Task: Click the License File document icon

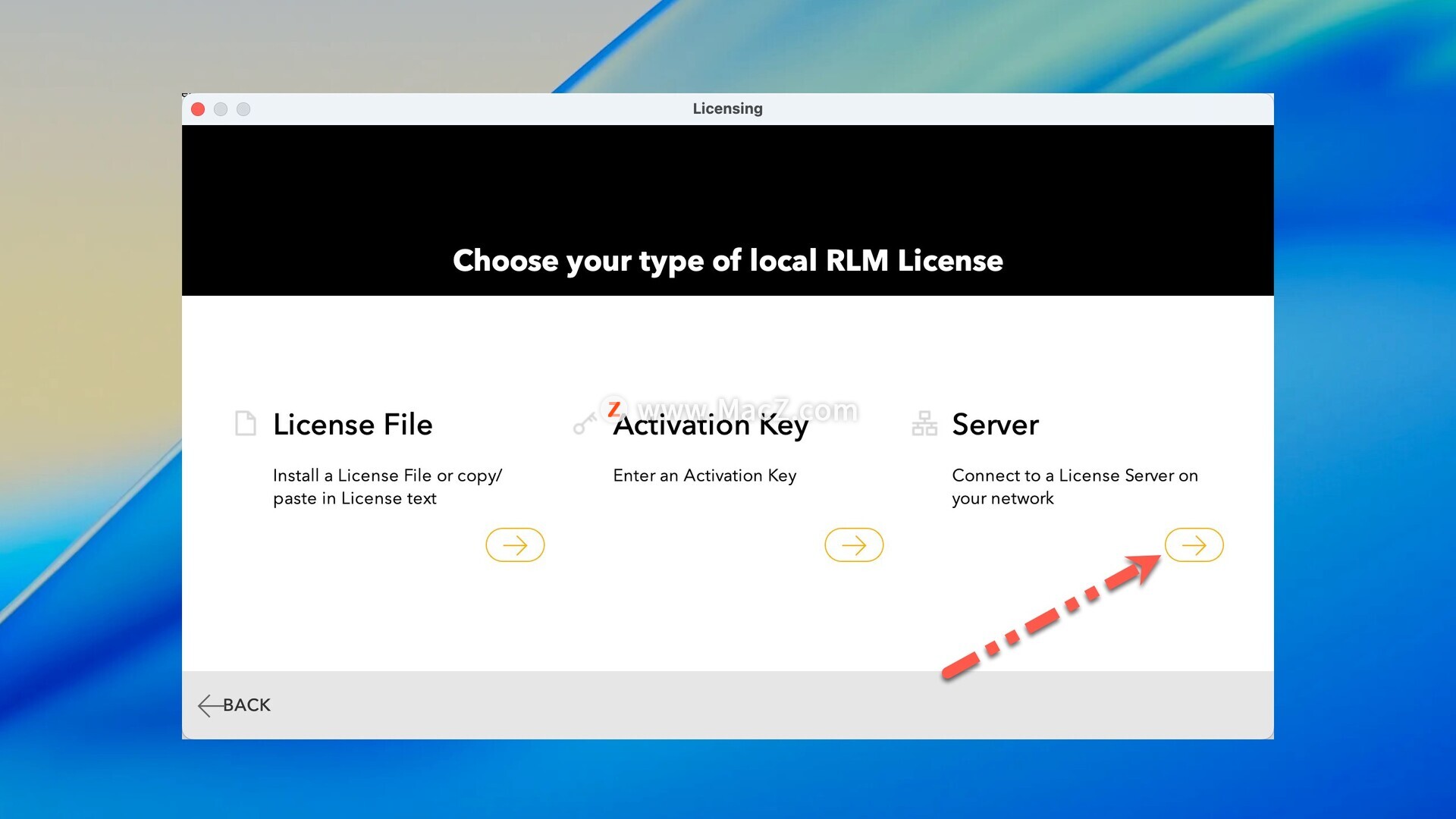Action: coord(245,423)
